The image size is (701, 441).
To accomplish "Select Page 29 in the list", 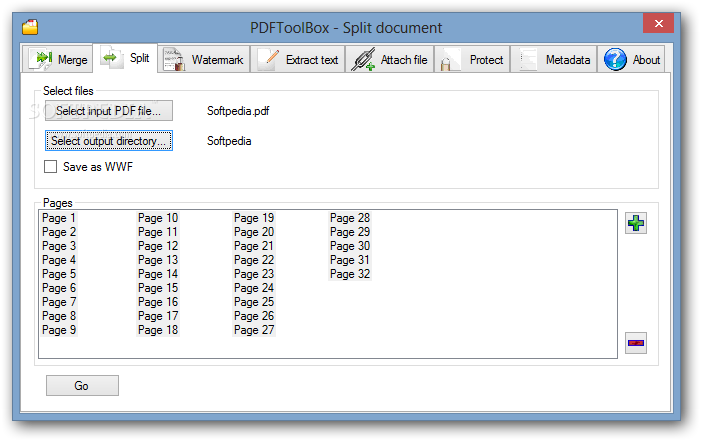I will [350, 232].
